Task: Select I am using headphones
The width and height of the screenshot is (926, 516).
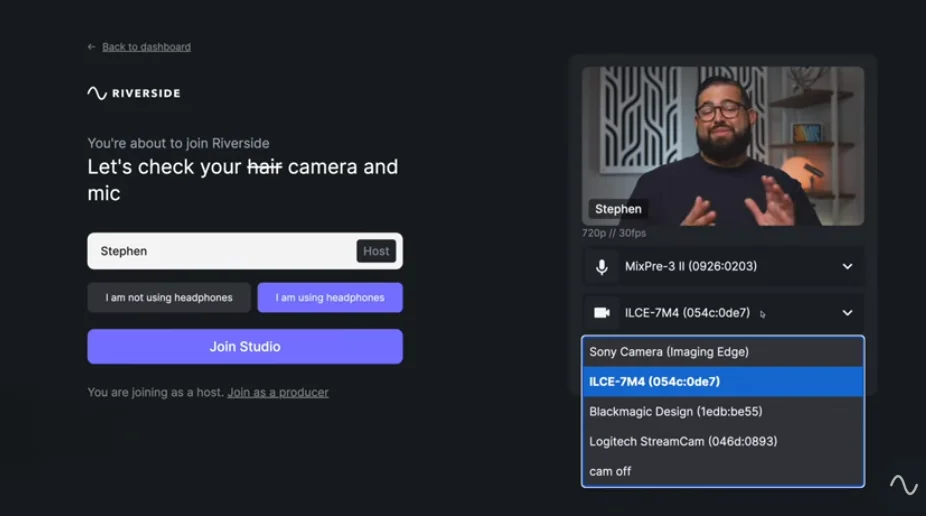Action: pyautogui.click(x=330, y=298)
